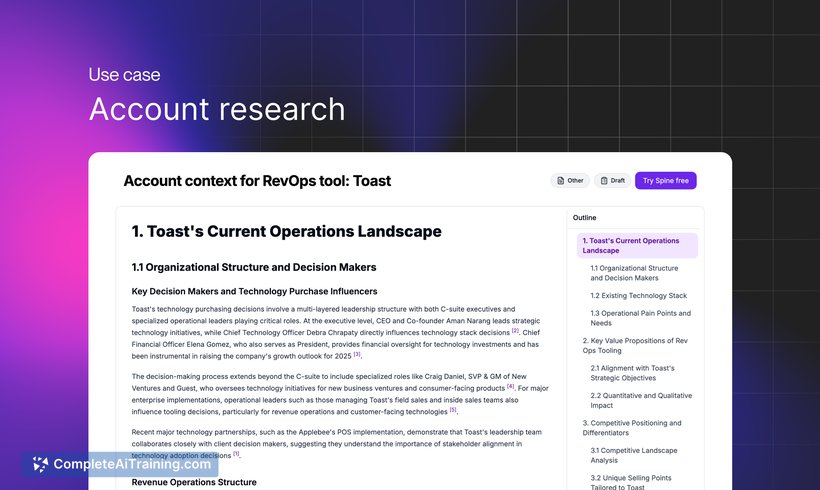Click the Outline panel heading
The height and width of the screenshot is (490, 820).
584,218
